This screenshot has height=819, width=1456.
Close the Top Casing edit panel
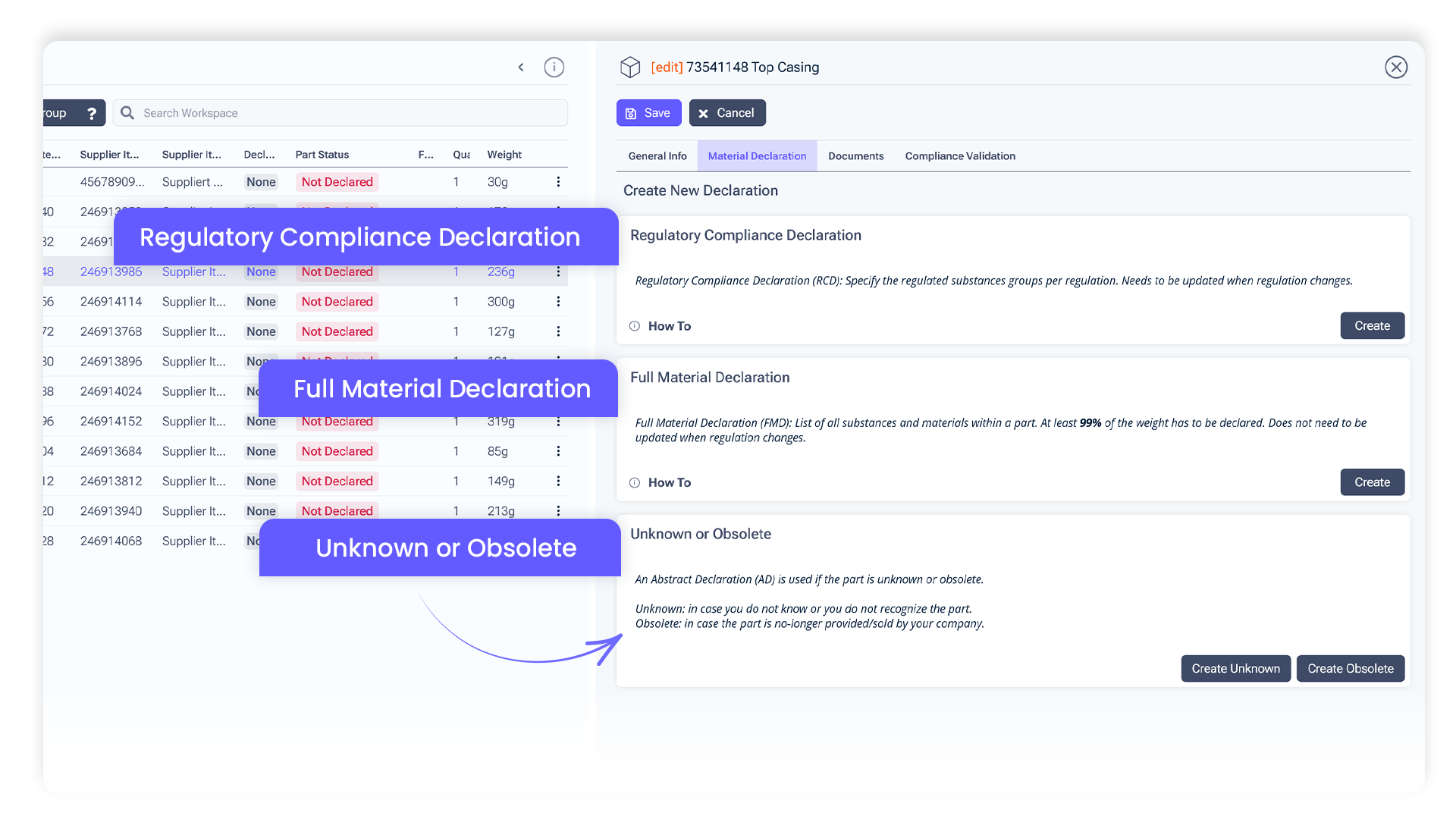point(1395,67)
